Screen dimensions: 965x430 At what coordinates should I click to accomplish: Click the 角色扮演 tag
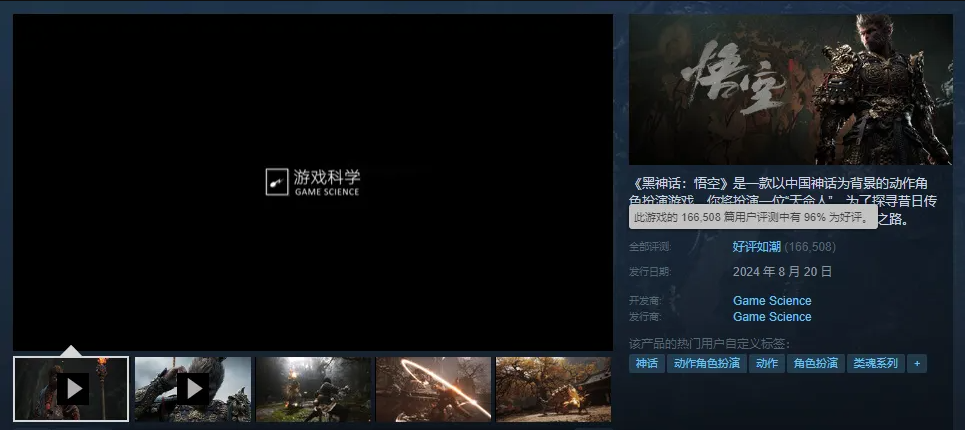[815, 364]
